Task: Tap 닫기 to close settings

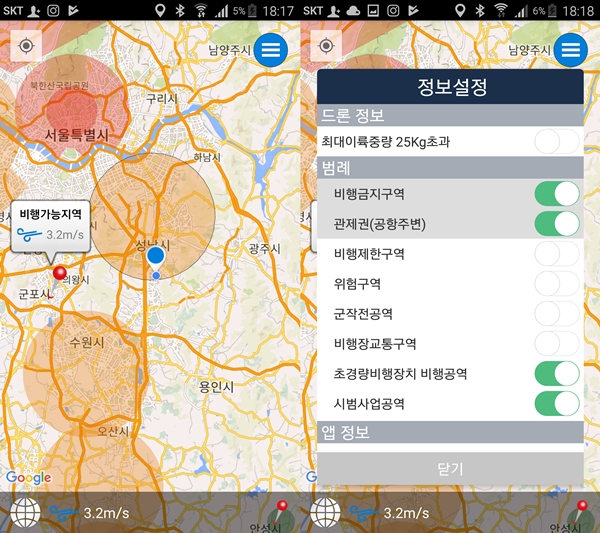Action: point(450,469)
